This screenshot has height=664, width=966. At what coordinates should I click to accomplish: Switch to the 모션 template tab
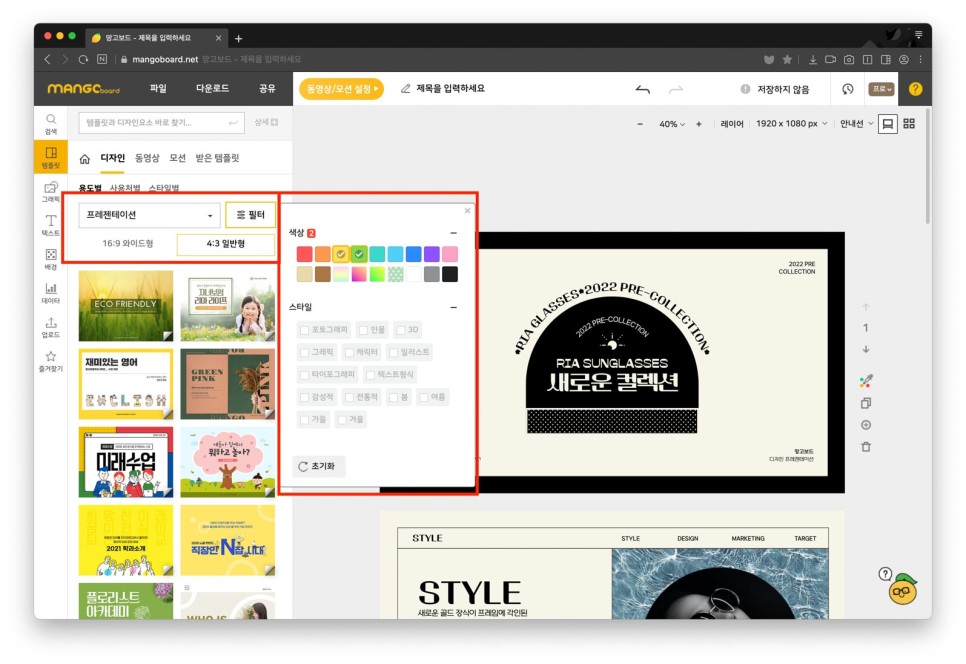click(177, 158)
